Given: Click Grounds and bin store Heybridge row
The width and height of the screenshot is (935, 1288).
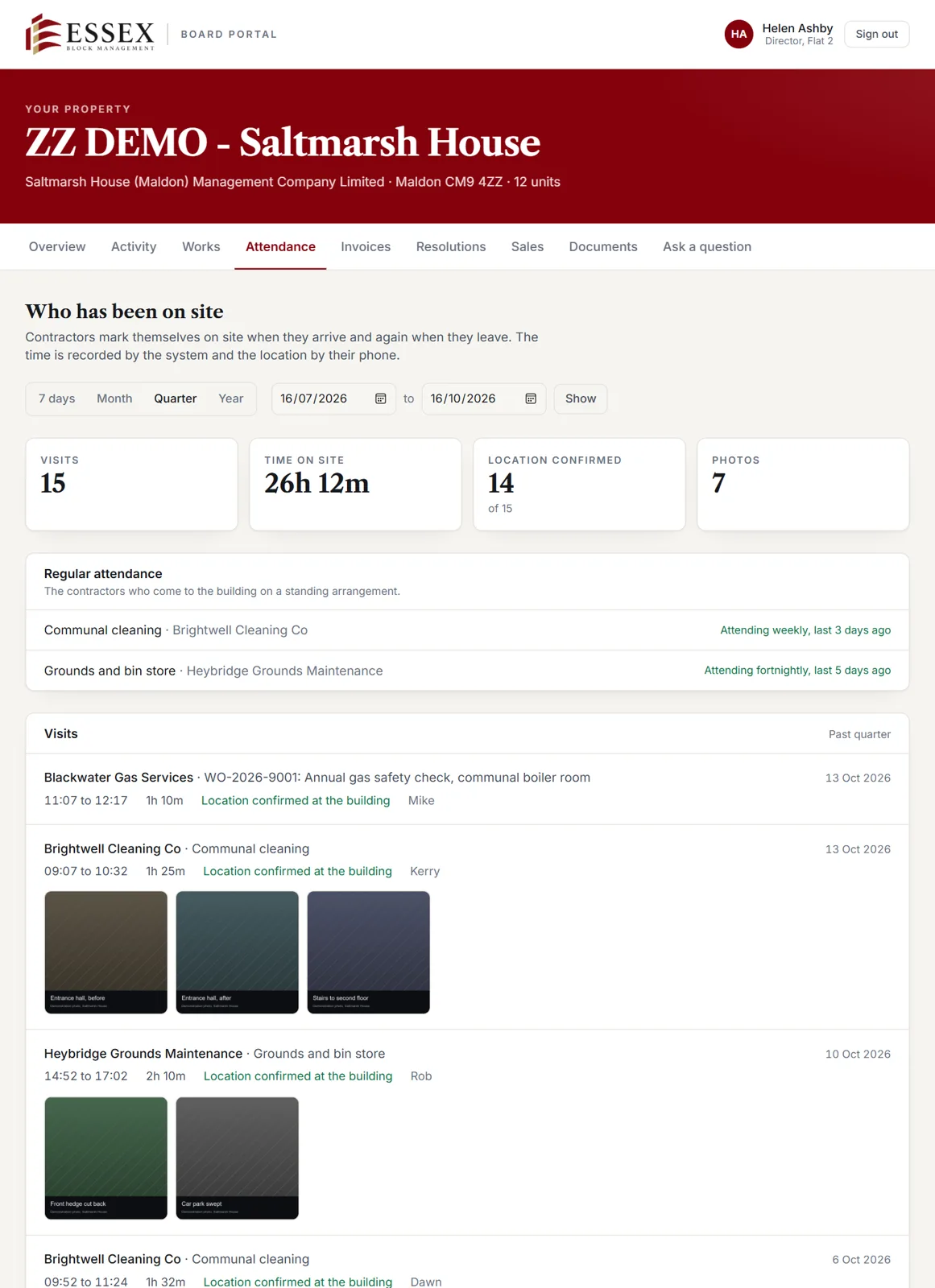Looking at the screenshot, I should 467,671.
